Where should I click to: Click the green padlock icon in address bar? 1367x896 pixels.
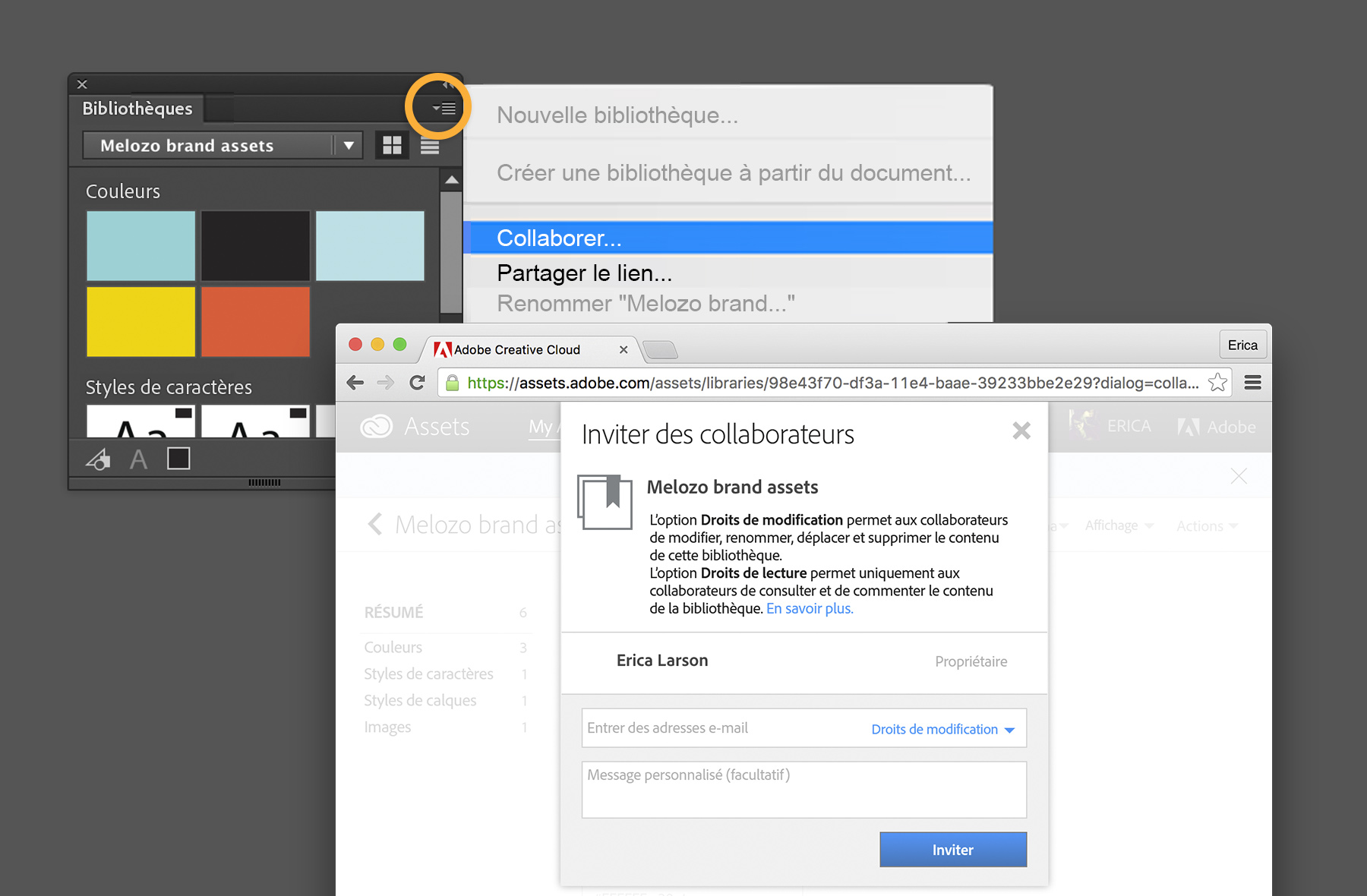pyautogui.click(x=453, y=383)
